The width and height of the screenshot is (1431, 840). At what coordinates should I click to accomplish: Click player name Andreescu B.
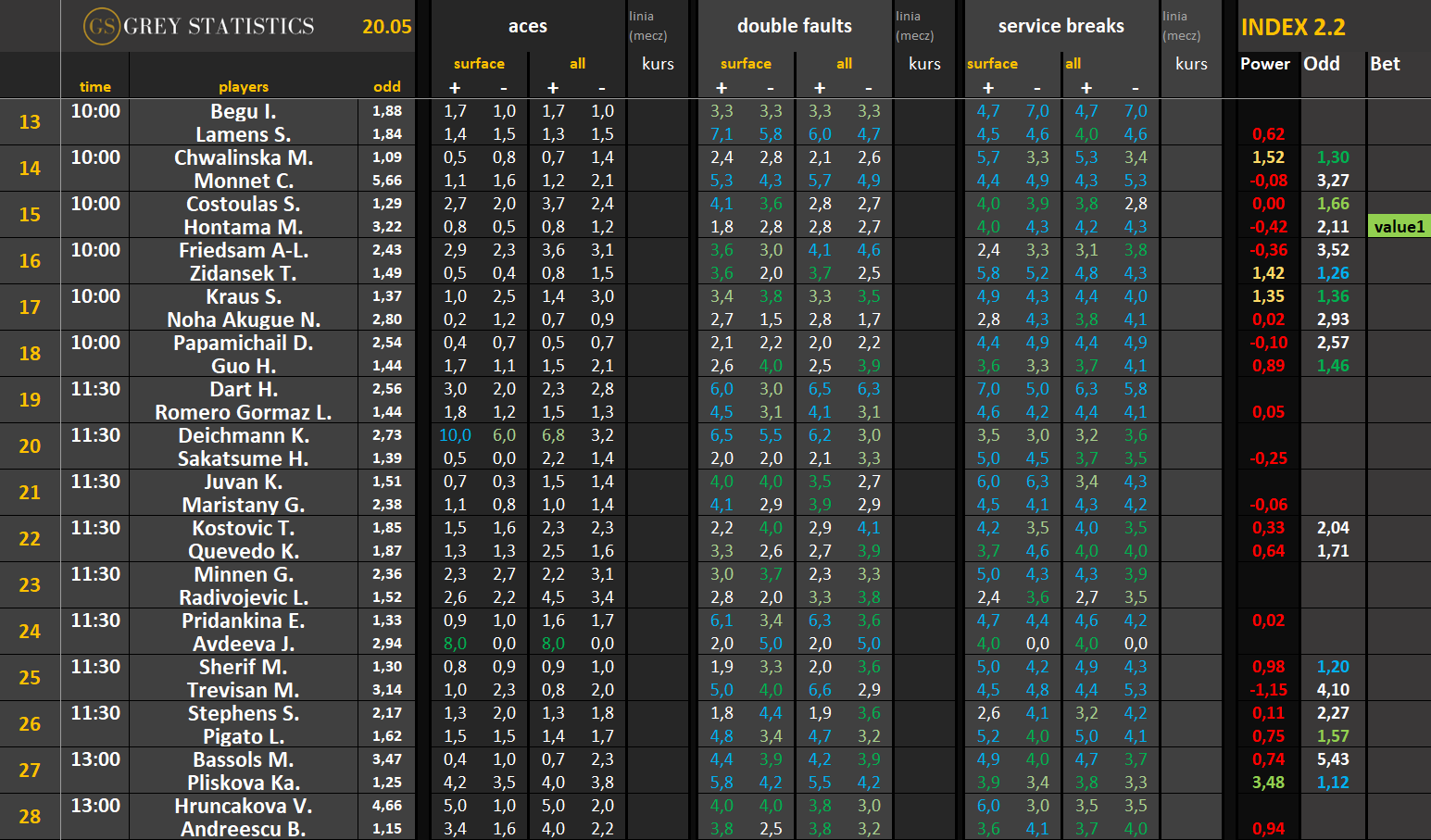(x=244, y=829)
